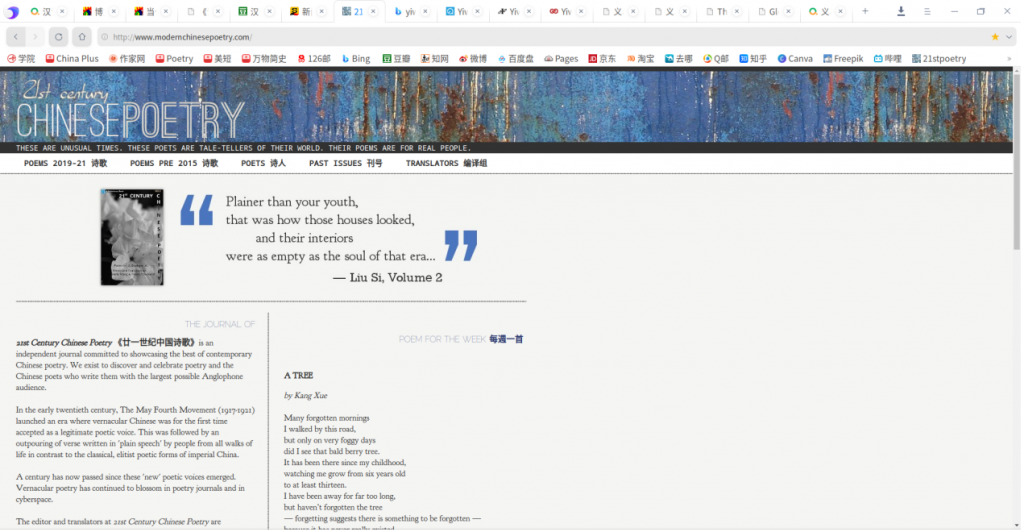The width and height of the screenshot is (1024, 532).
Task: Open the PAST ISSUES 刊号 menu
Action: [x=345, y=163]
